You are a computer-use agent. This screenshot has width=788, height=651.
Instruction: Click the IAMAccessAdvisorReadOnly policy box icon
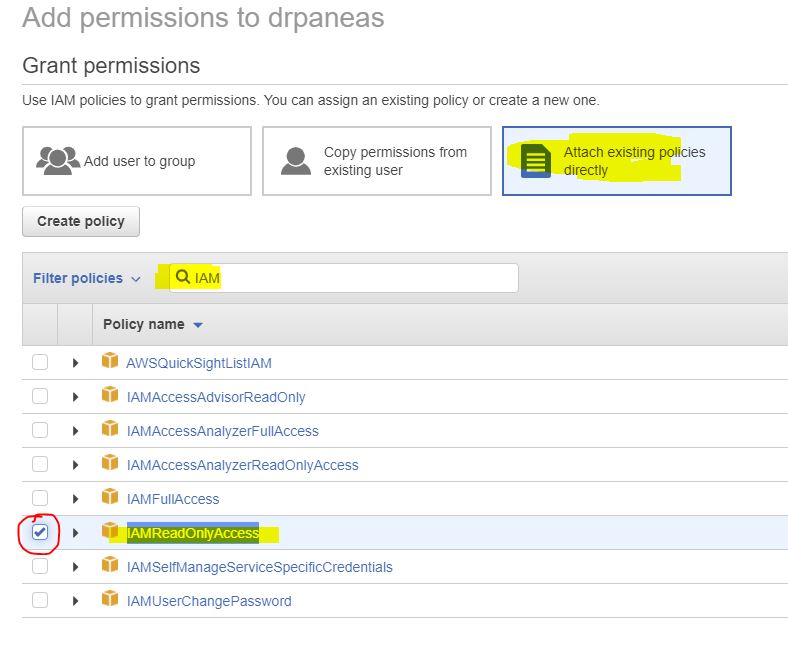click(110, 396)
